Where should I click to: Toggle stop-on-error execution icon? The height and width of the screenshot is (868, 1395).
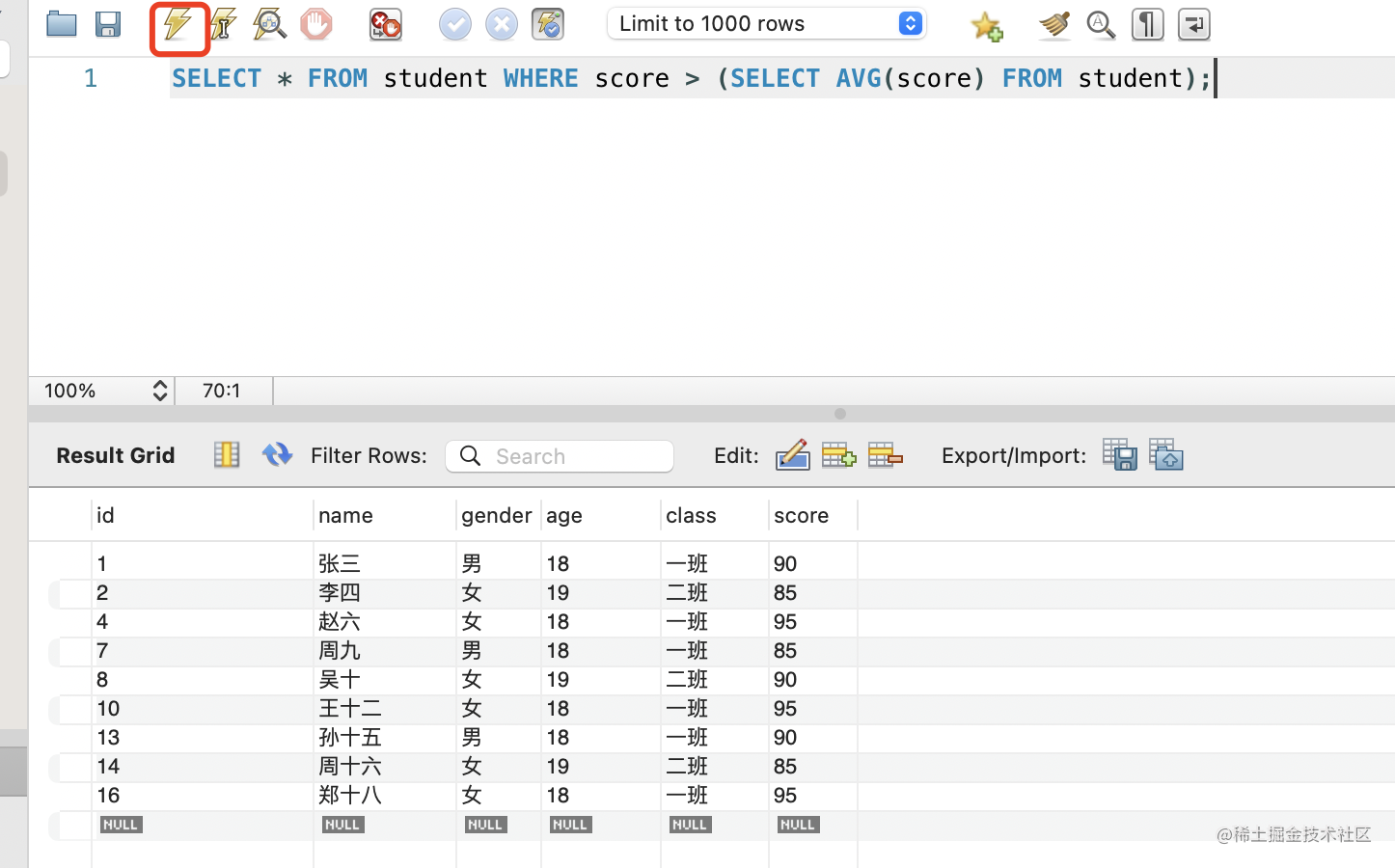(x=386, y=24)
